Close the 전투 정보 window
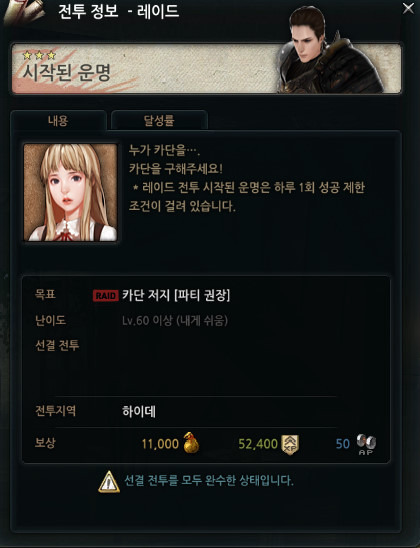Screen dimensions: 420x548 coord(408,8)
